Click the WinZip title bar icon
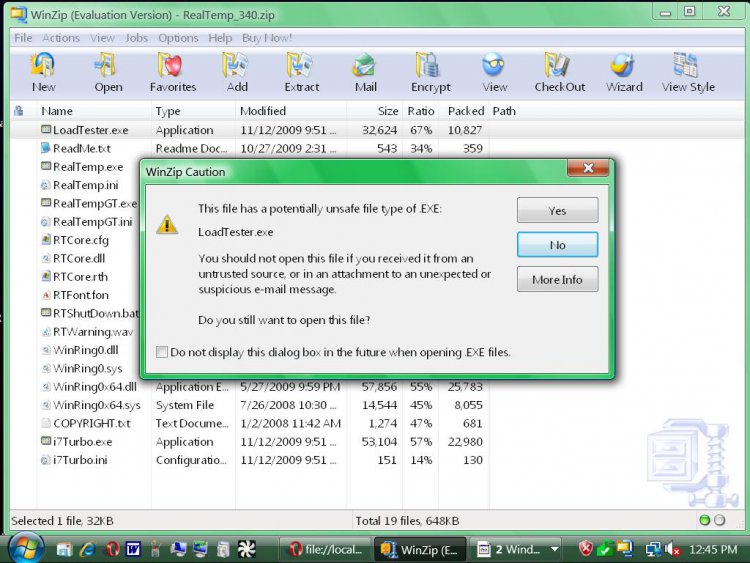 click(18, 14)
